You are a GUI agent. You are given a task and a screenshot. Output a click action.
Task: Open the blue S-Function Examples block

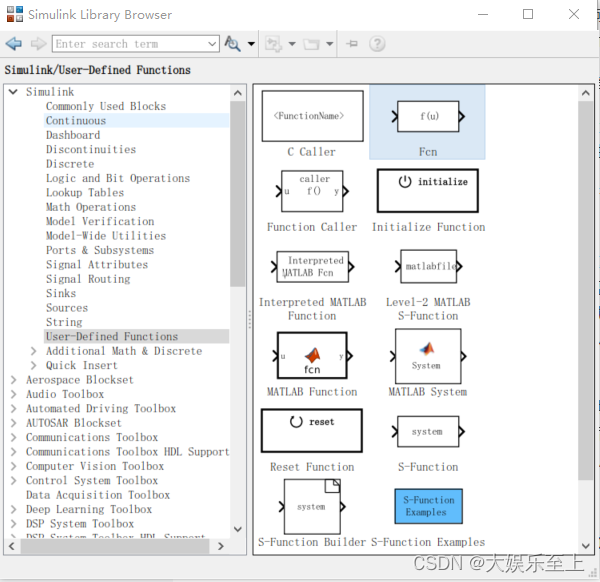[428, 506]
